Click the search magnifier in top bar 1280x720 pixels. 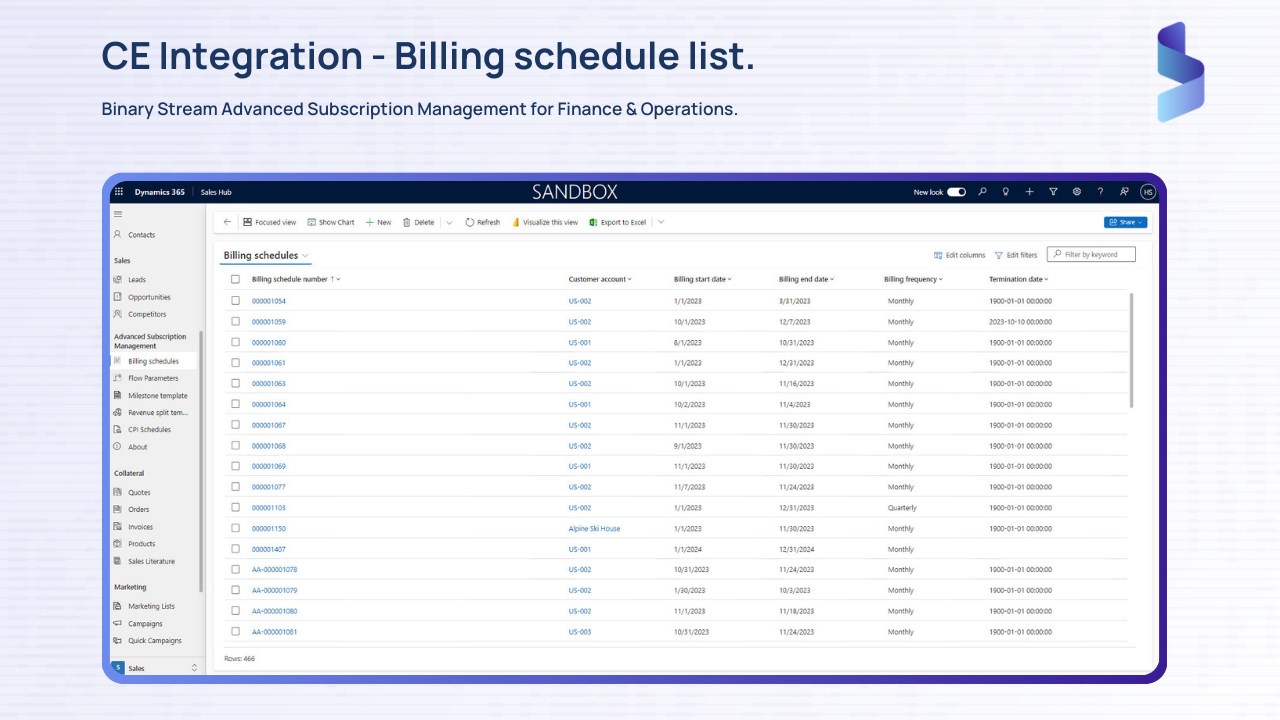982,192
